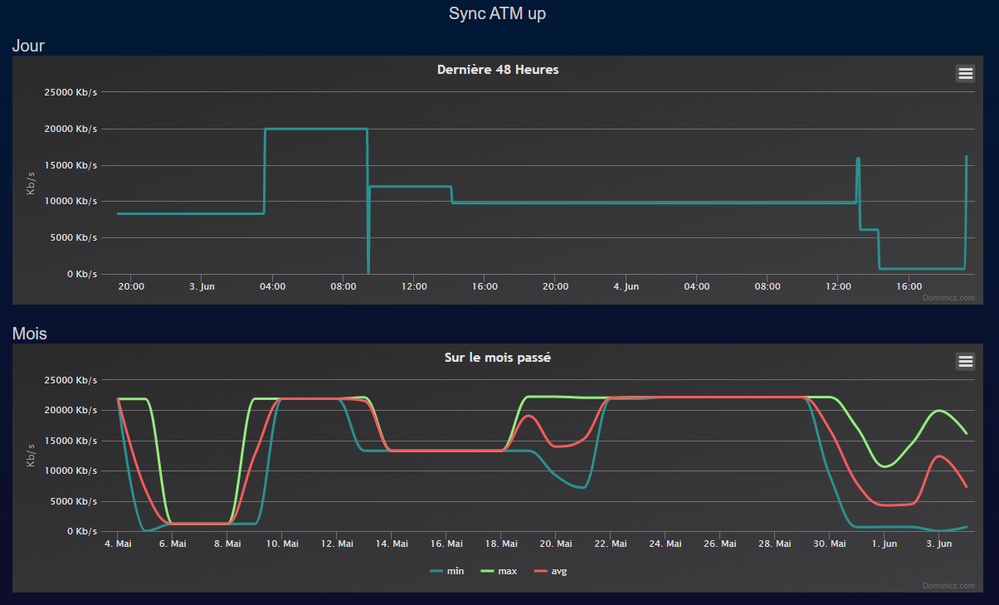
Task: Click the Sur le mois passé chart title
Action: (x=497, y=358)
